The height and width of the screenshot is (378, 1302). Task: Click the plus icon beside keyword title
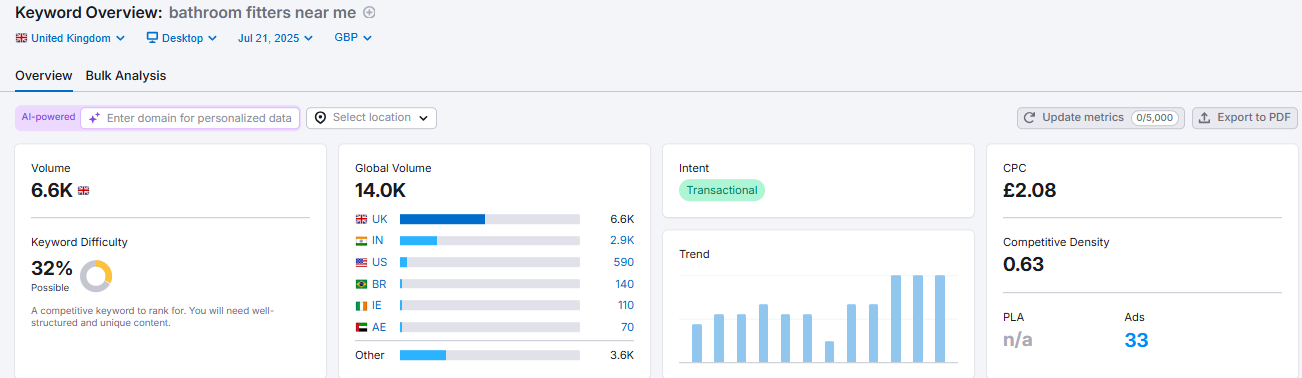point(369,13)
